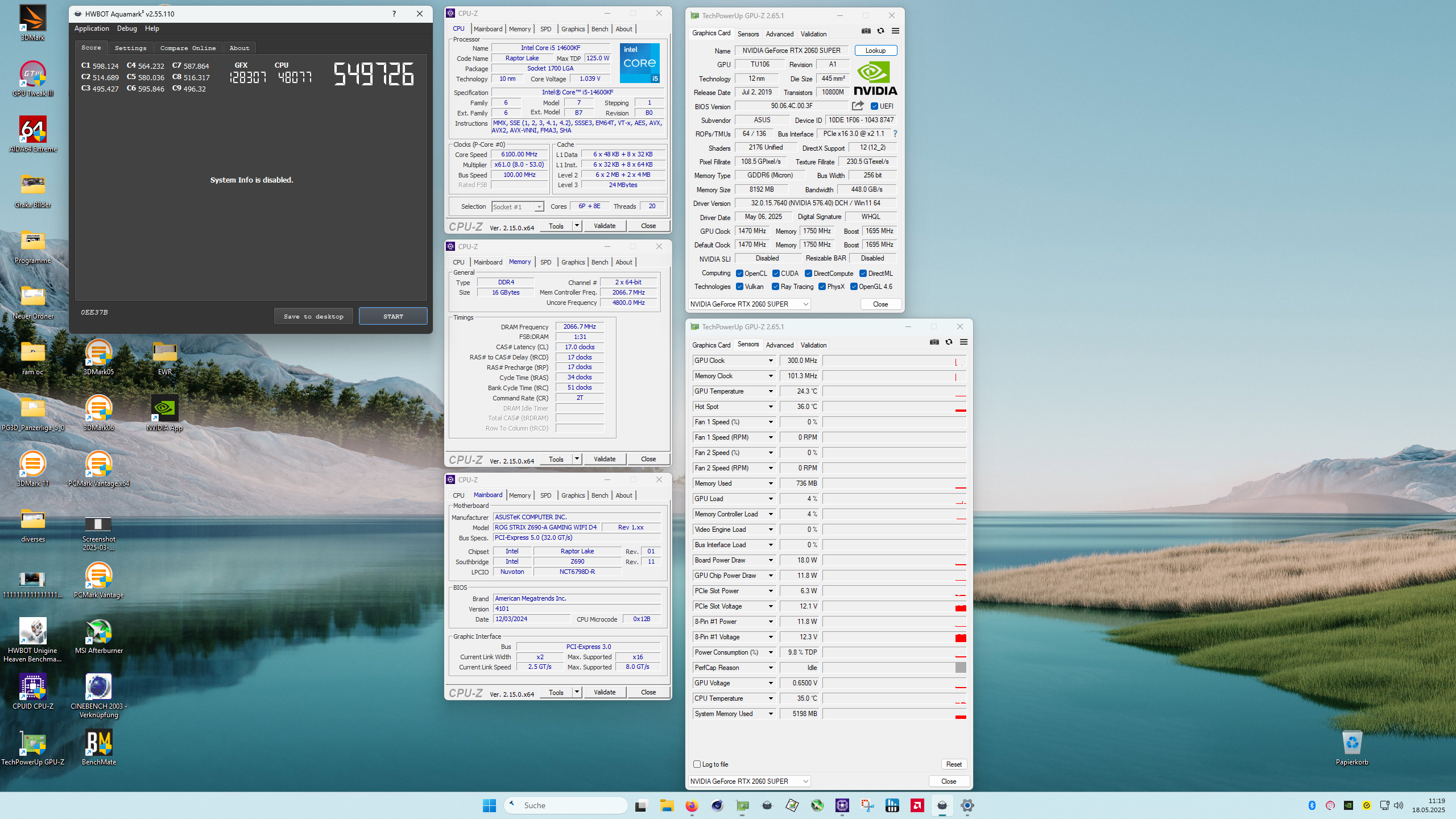Image resolution: width=1456 pixels, height=819 pixels.
Task: Expand GPU Clock sensor dropdown
Action: (771, 361)
